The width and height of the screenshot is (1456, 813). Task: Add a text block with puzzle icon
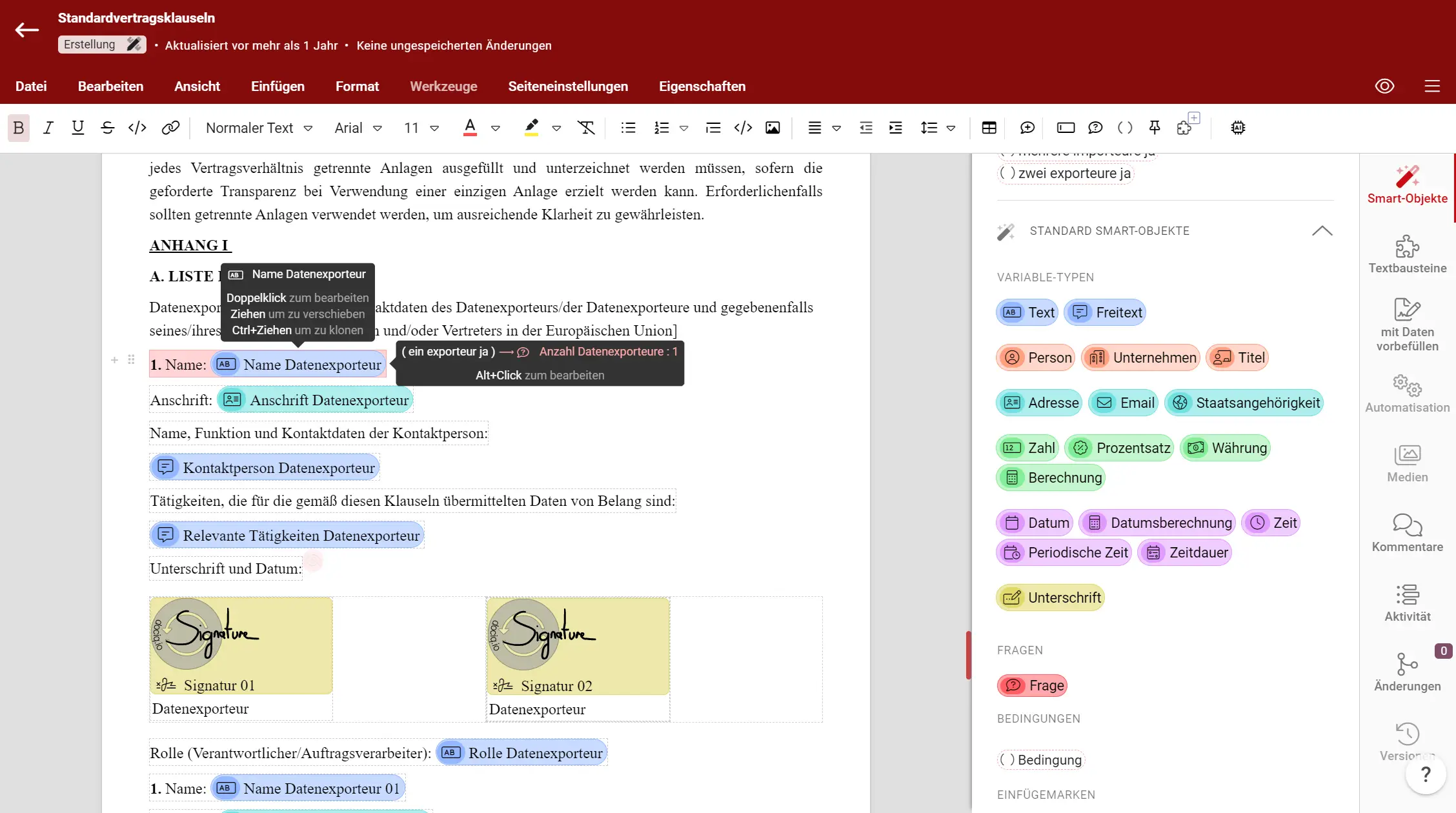pyautogui.click(x=1186, y=125)
